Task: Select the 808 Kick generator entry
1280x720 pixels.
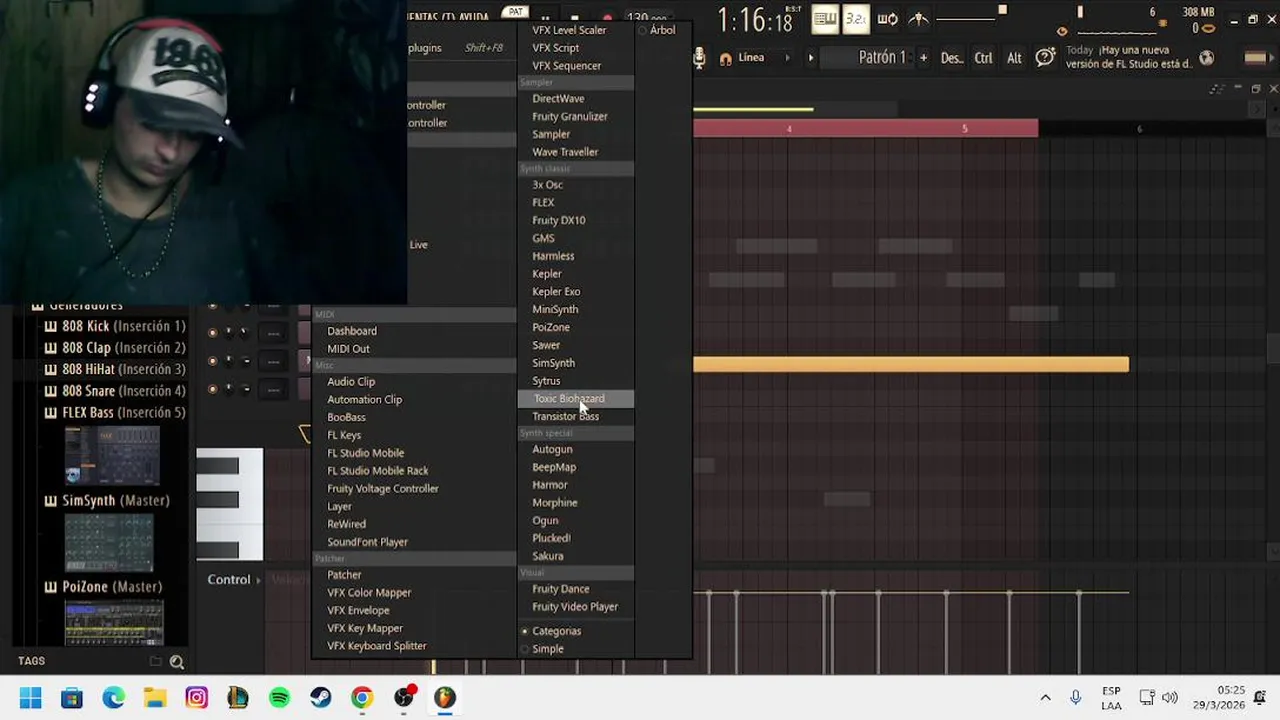Action: (116, 326)
